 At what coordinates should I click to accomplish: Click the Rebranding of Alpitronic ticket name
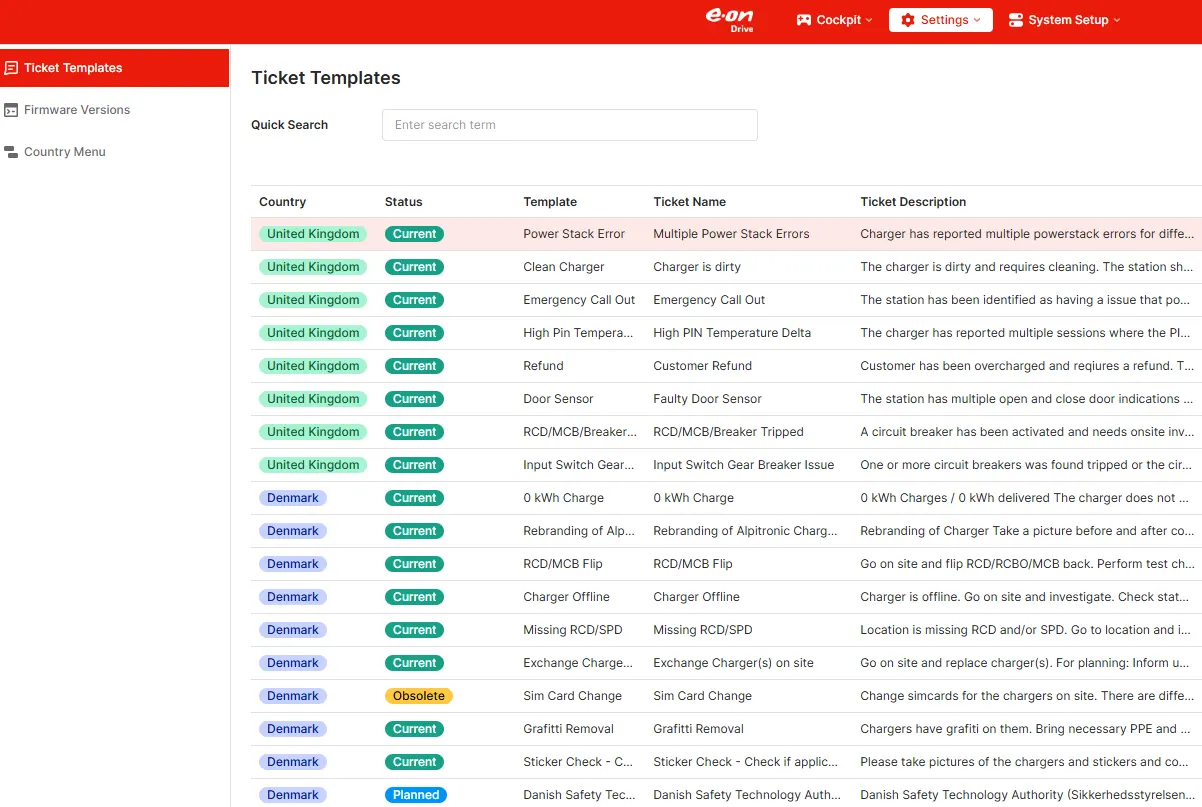point(745,531)
